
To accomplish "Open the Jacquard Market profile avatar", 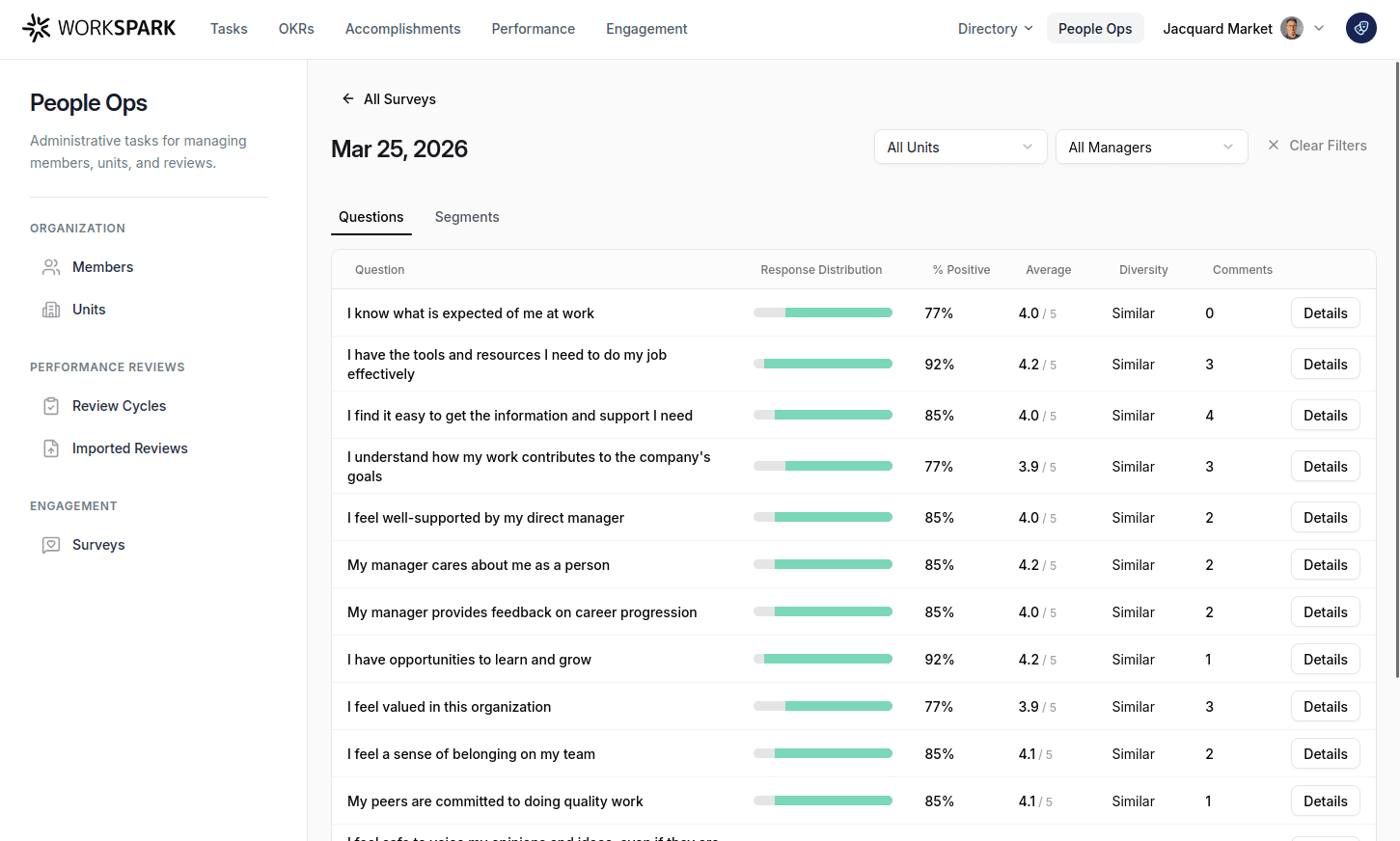I will tap(1291, 28).
